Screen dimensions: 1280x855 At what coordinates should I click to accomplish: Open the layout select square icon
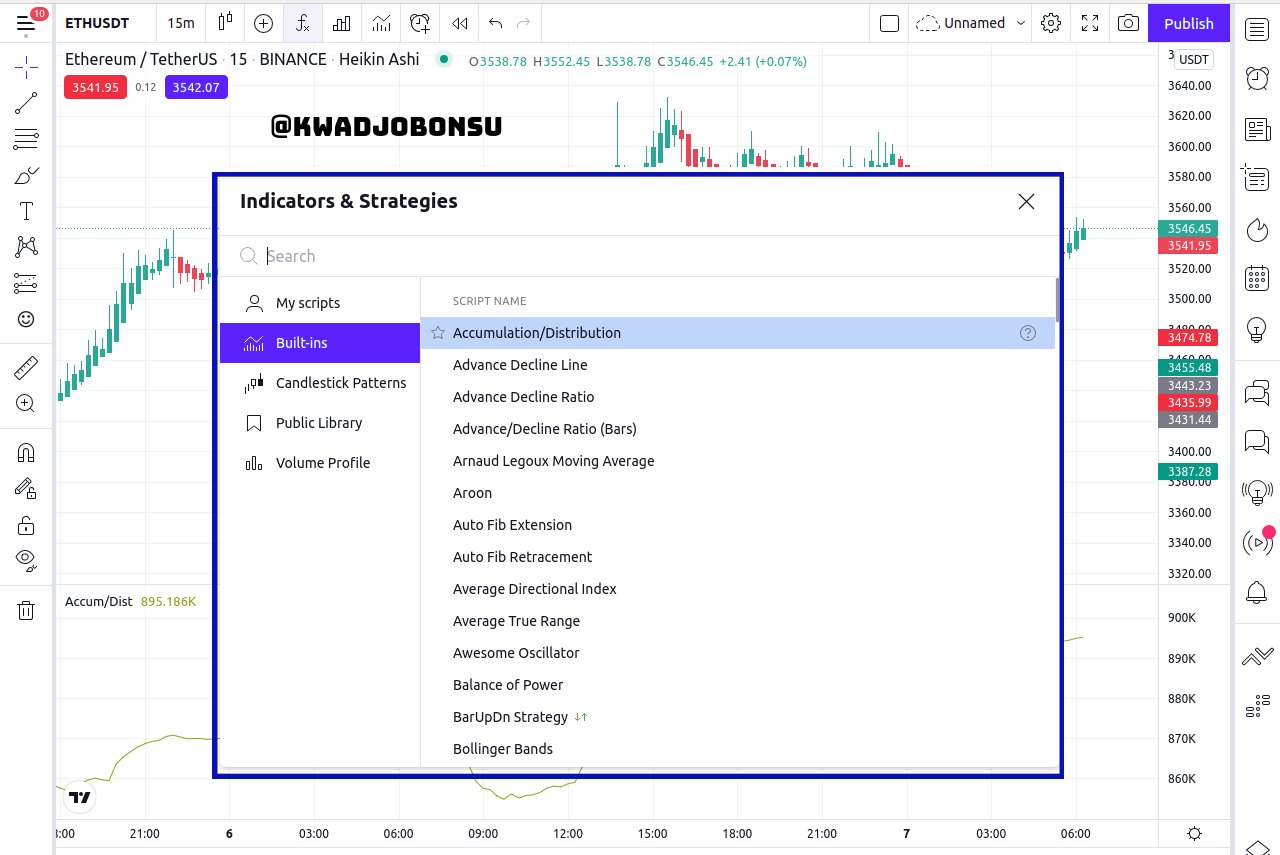tap(889, 22)
